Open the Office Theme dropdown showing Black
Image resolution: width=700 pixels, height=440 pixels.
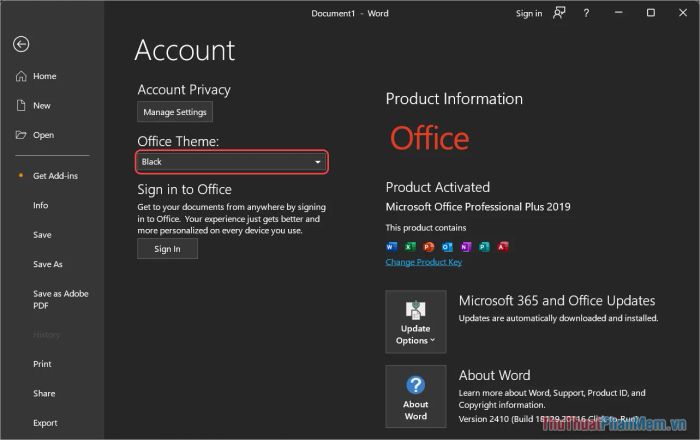click(x=232, y=162)
